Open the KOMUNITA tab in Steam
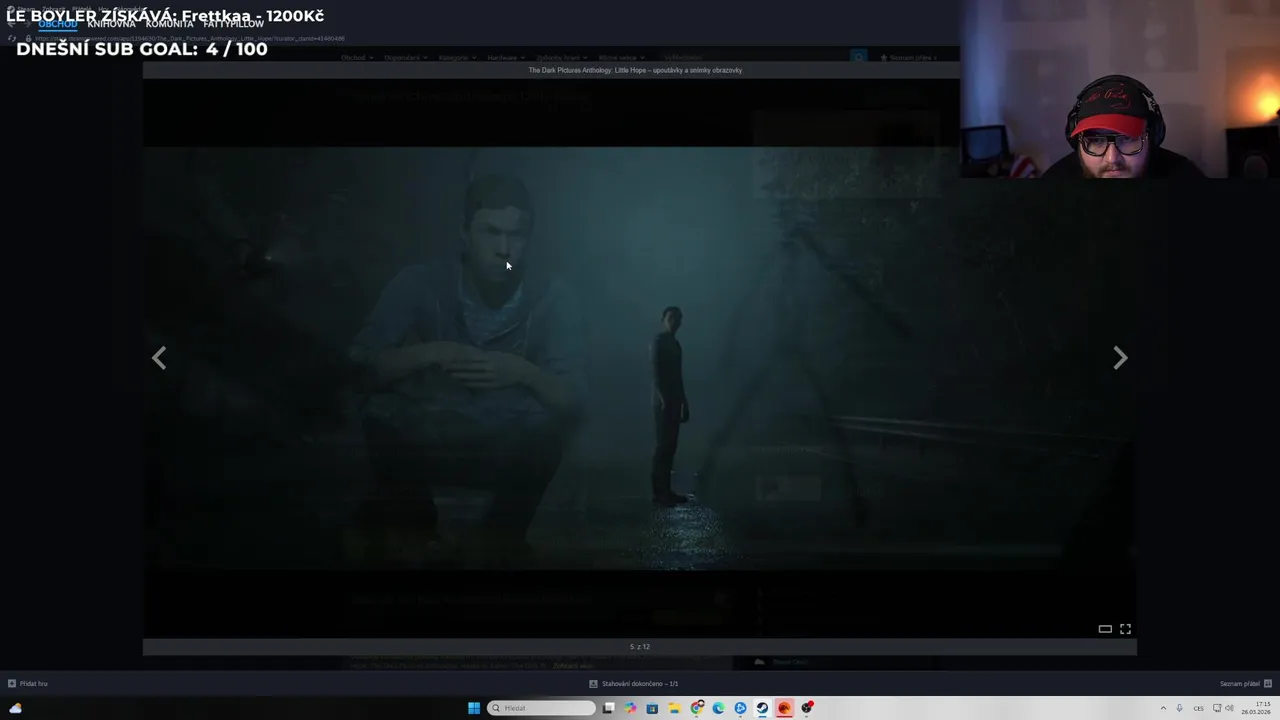This screenshot has width=1280, height=720. tap(169, 24)
